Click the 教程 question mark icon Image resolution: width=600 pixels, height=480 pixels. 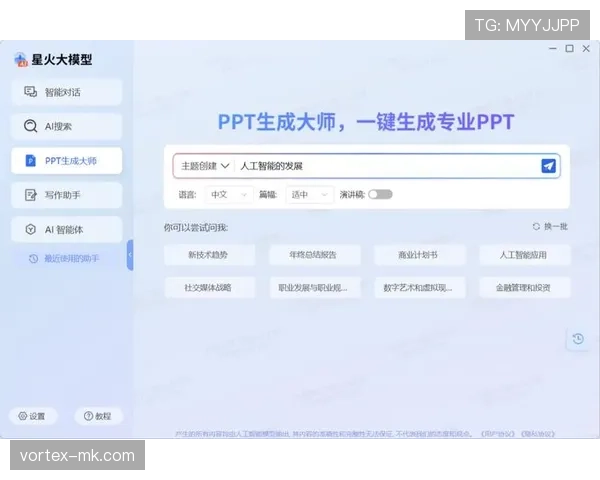88,416
